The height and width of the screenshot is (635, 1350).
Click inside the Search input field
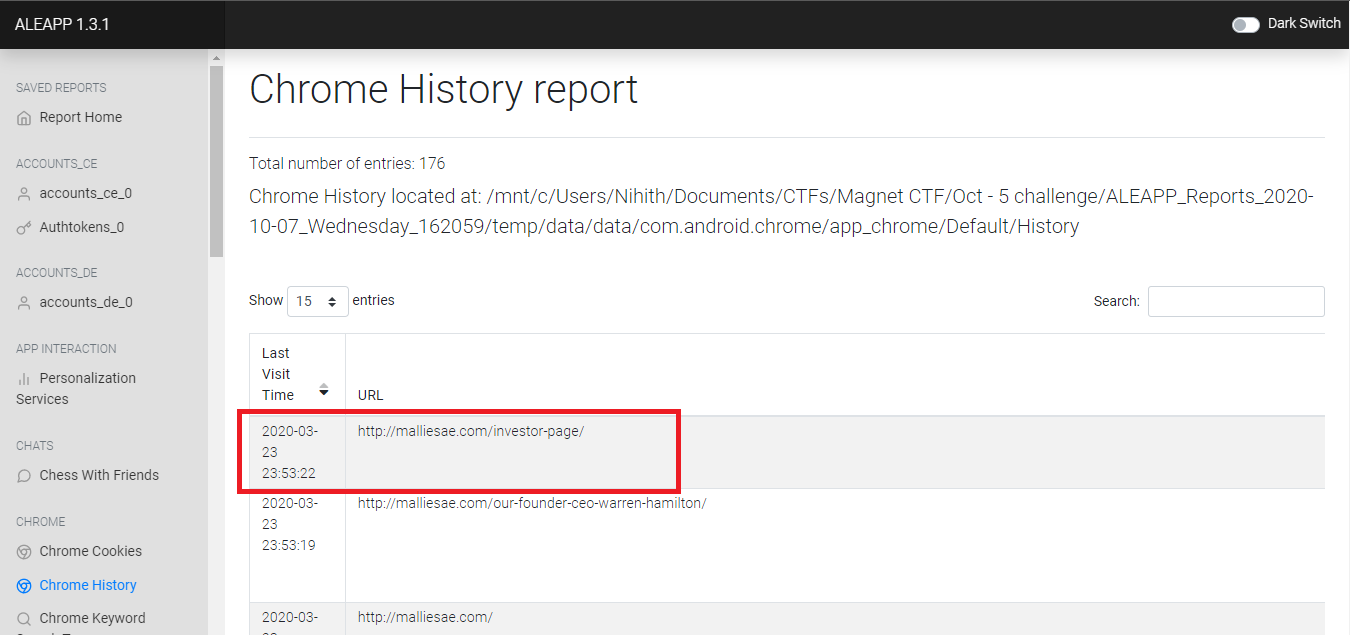point(1235,301)
